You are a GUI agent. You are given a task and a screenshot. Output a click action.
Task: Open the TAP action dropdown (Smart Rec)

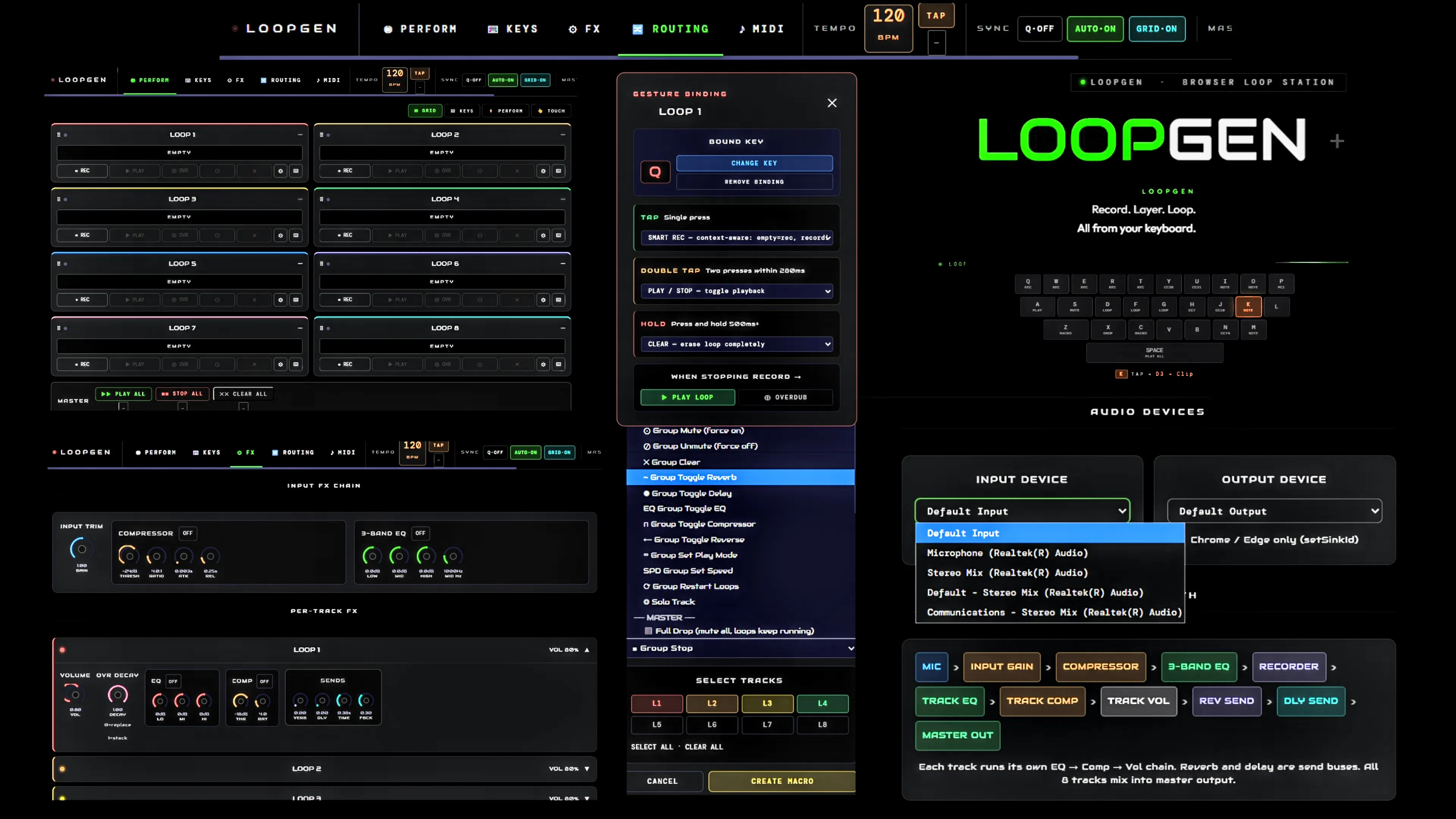tap(736, 237)
